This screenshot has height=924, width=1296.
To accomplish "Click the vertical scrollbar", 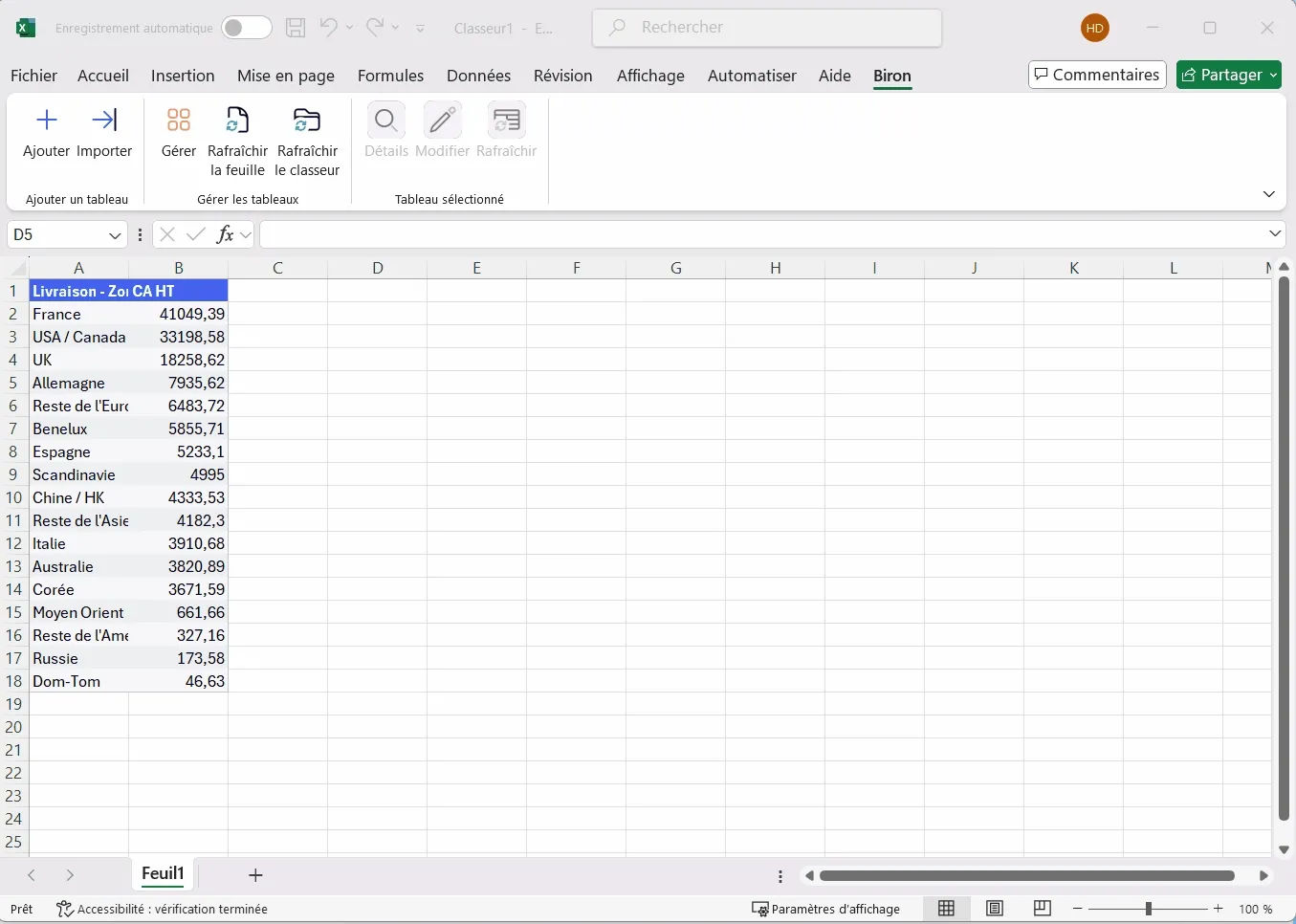I will pos(1285,548).
